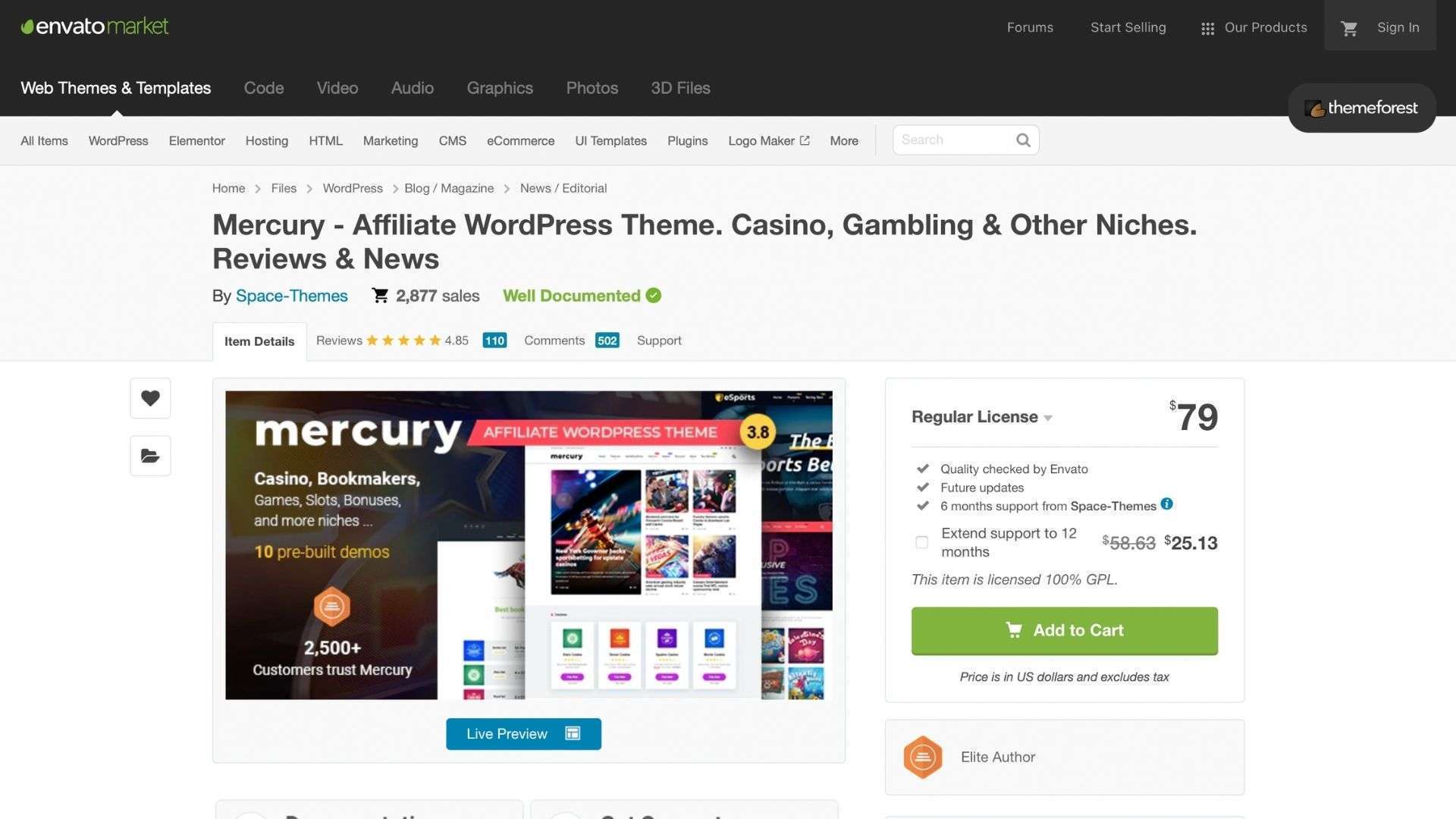Open Logo Maker external link
Image resolution: width=1456 pixels, height=819 pixels.
click(x=769, y=141)
